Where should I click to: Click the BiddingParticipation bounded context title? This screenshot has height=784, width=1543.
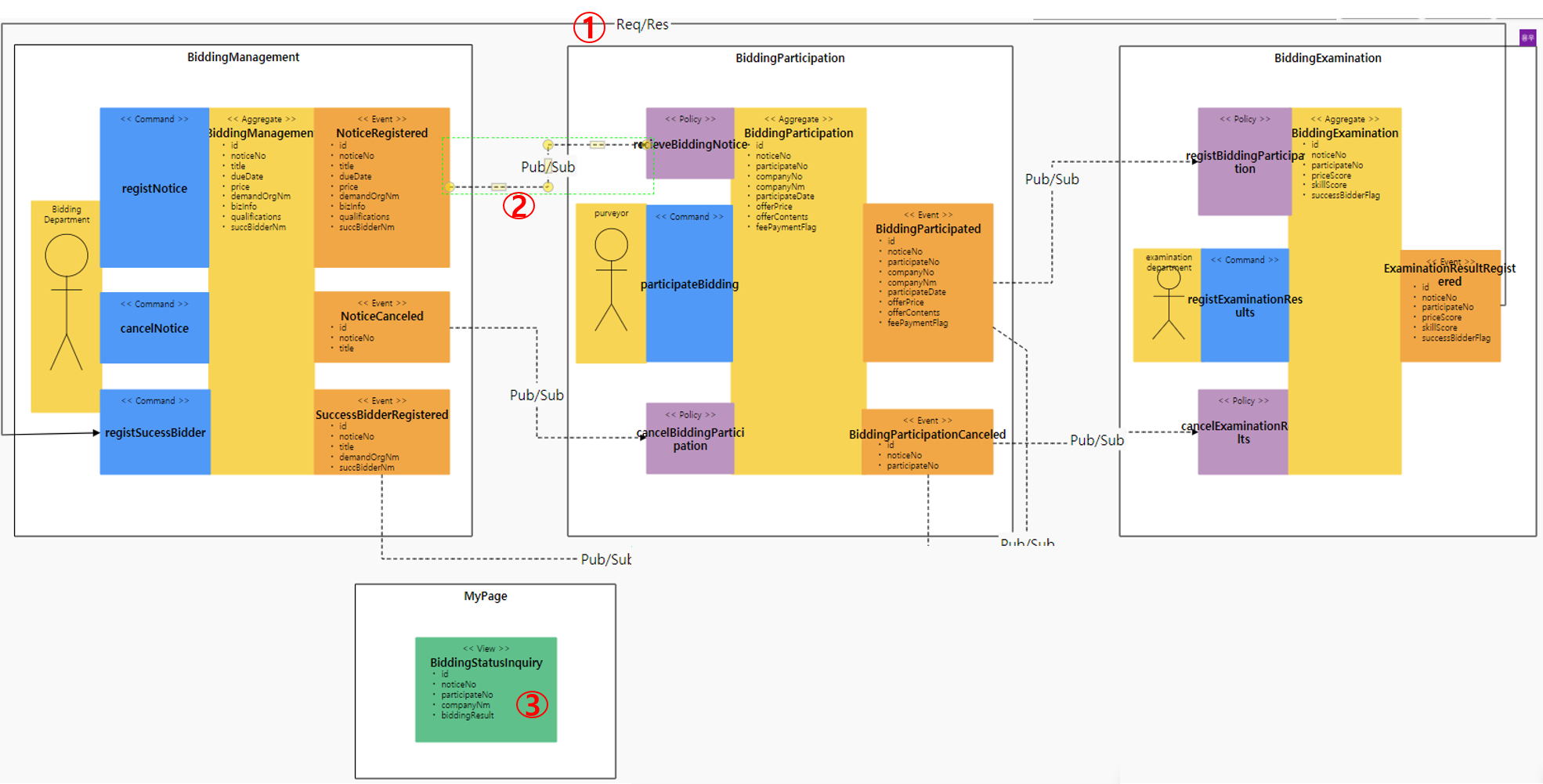(x=790, y=58)
